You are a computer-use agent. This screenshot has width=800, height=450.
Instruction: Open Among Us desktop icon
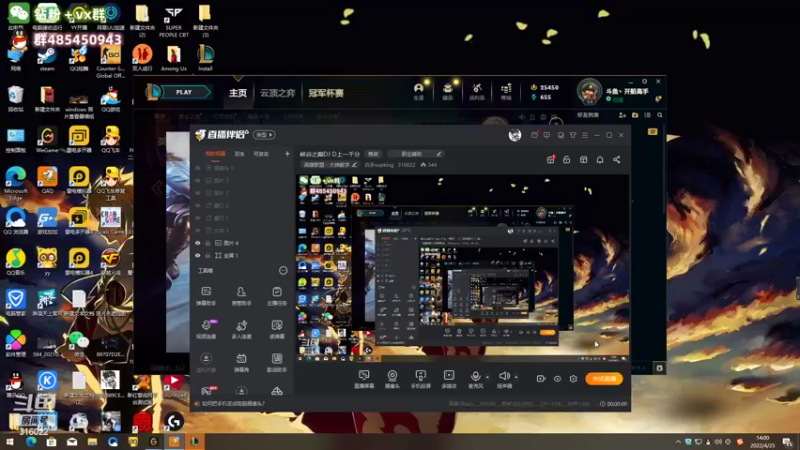point(173,59)
